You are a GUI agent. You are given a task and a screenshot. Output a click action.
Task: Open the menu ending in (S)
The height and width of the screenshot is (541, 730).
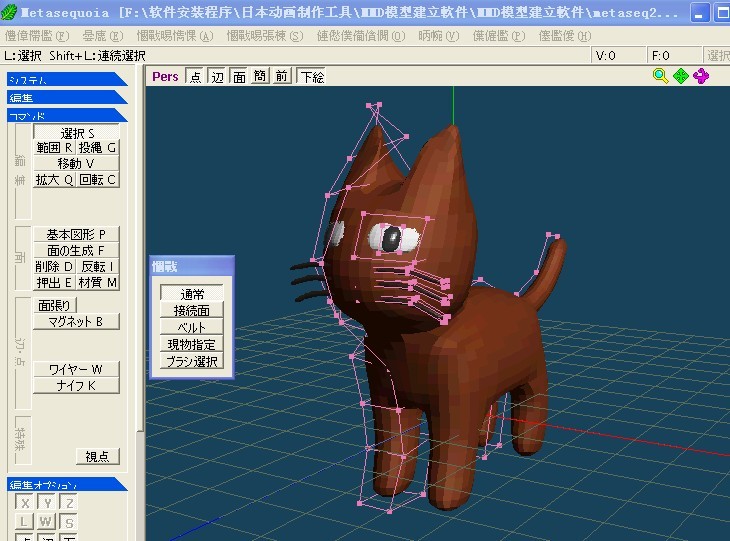pyautogui.click(x=265, y=36)
